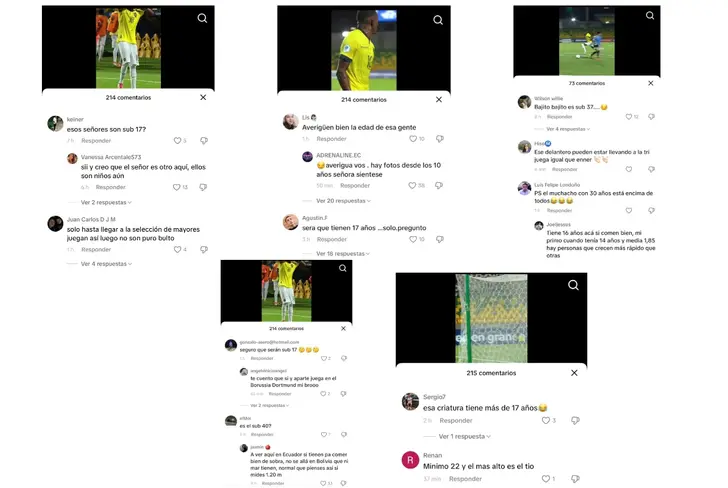Reply to Lis's comment via Responder
Screen dimensions: 728x488
click(331, 139)
